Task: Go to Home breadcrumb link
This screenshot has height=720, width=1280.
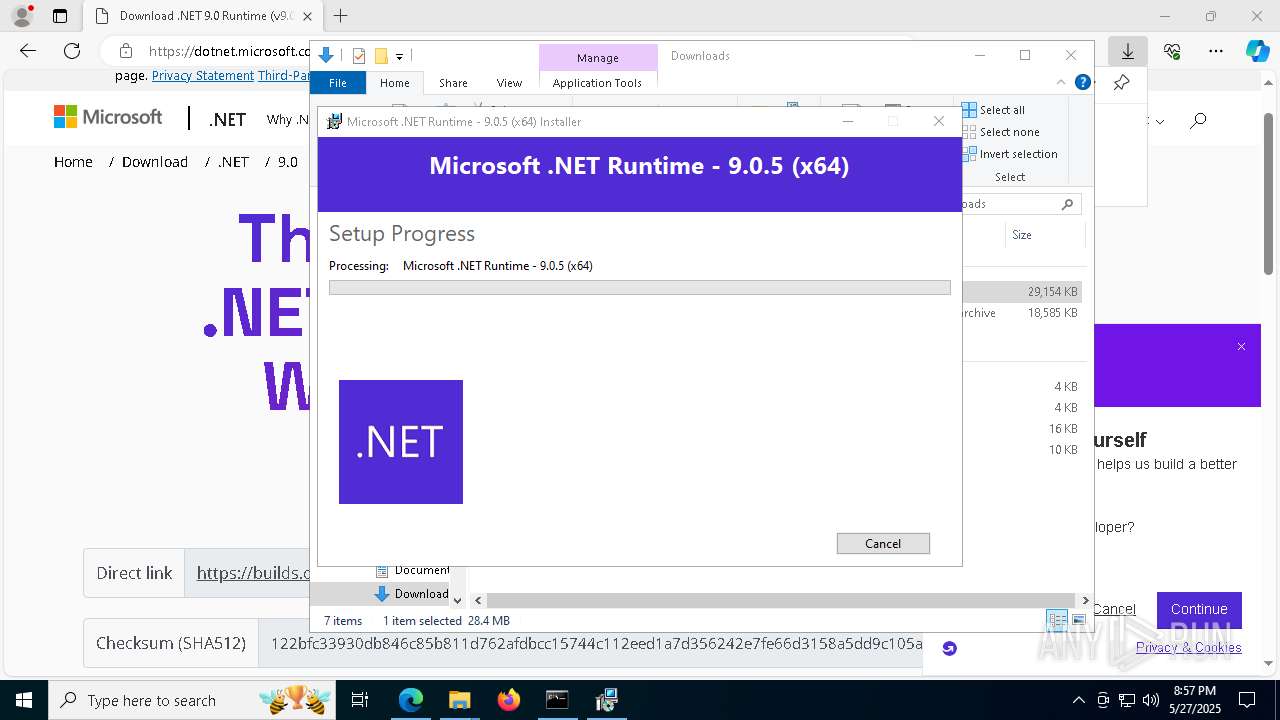Action: (73, 162)
